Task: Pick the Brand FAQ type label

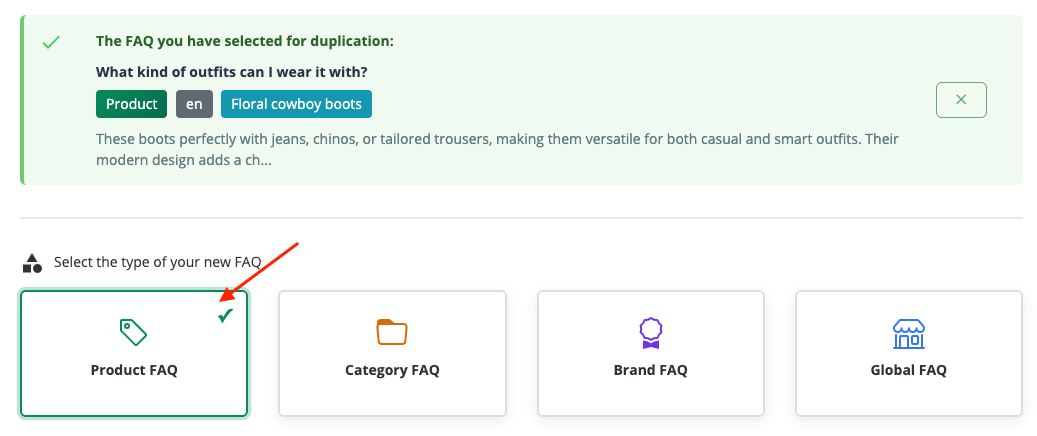Action: pos(651,370)
